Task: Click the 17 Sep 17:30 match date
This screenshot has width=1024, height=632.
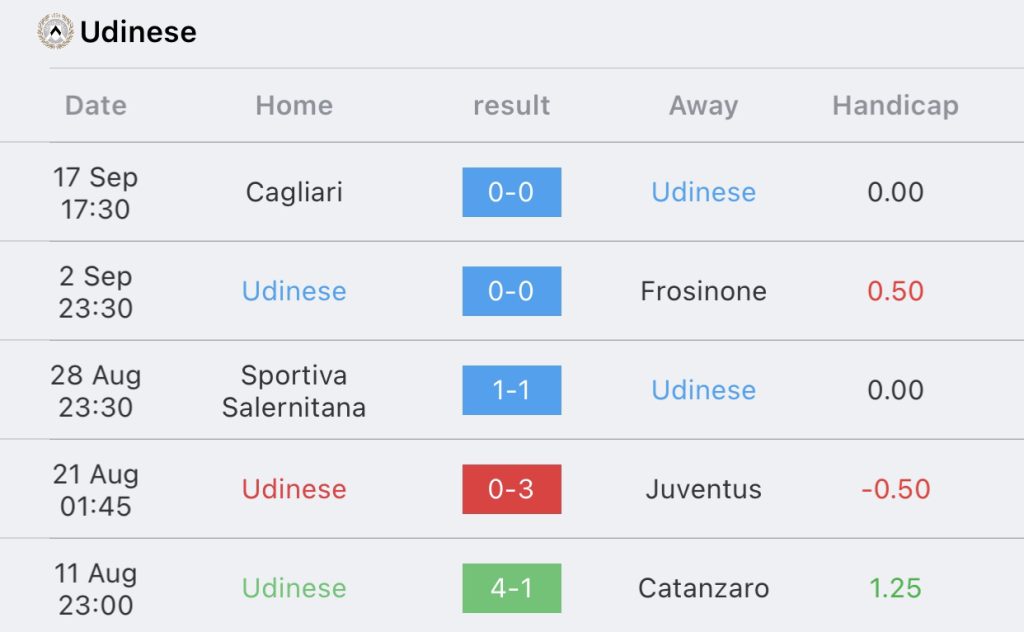Action: [x=96, y=193]
